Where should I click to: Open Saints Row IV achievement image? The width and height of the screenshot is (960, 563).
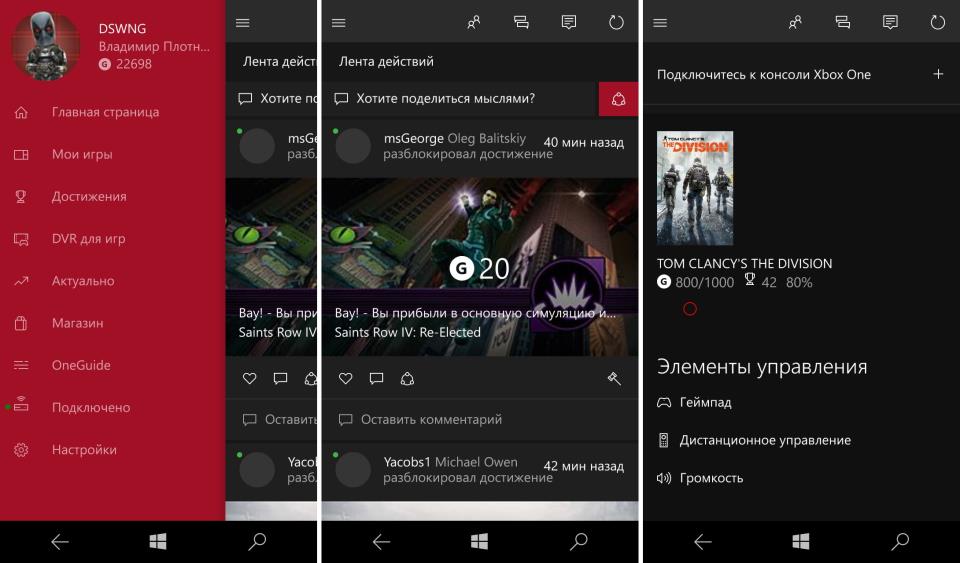tap(480, 267)
